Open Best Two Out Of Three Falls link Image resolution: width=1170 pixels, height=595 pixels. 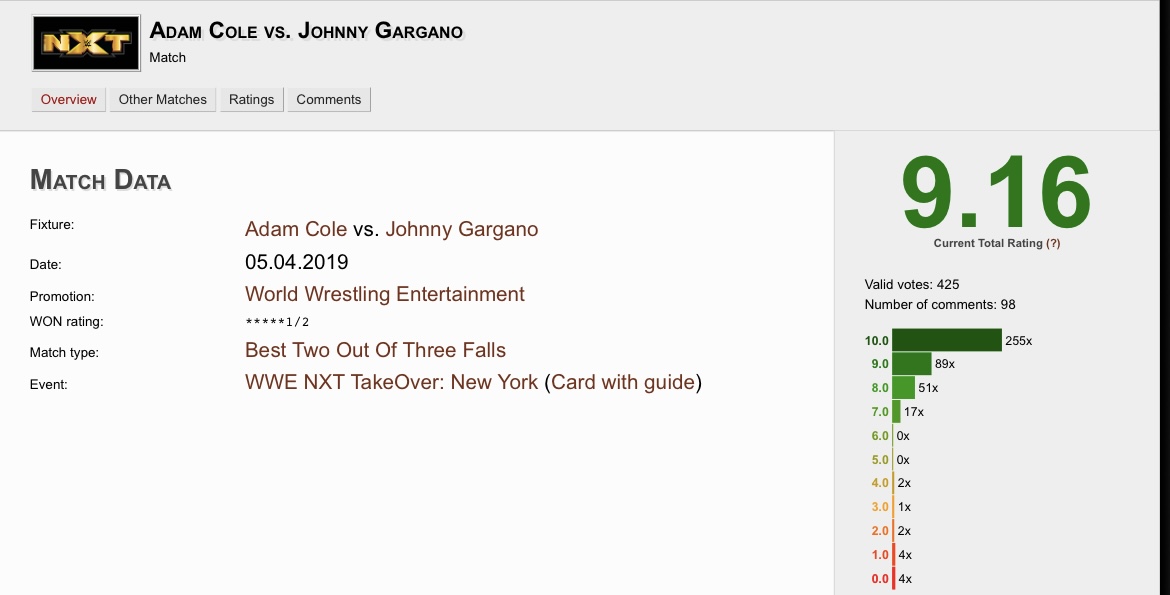tap(375, 349)
